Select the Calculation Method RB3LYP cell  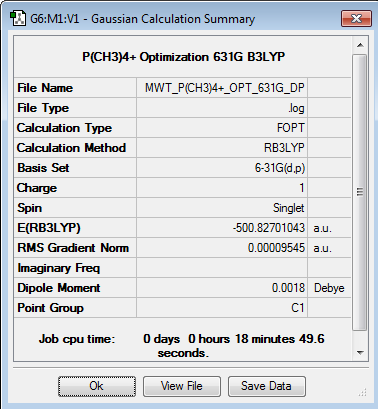(x=222, y=148)
